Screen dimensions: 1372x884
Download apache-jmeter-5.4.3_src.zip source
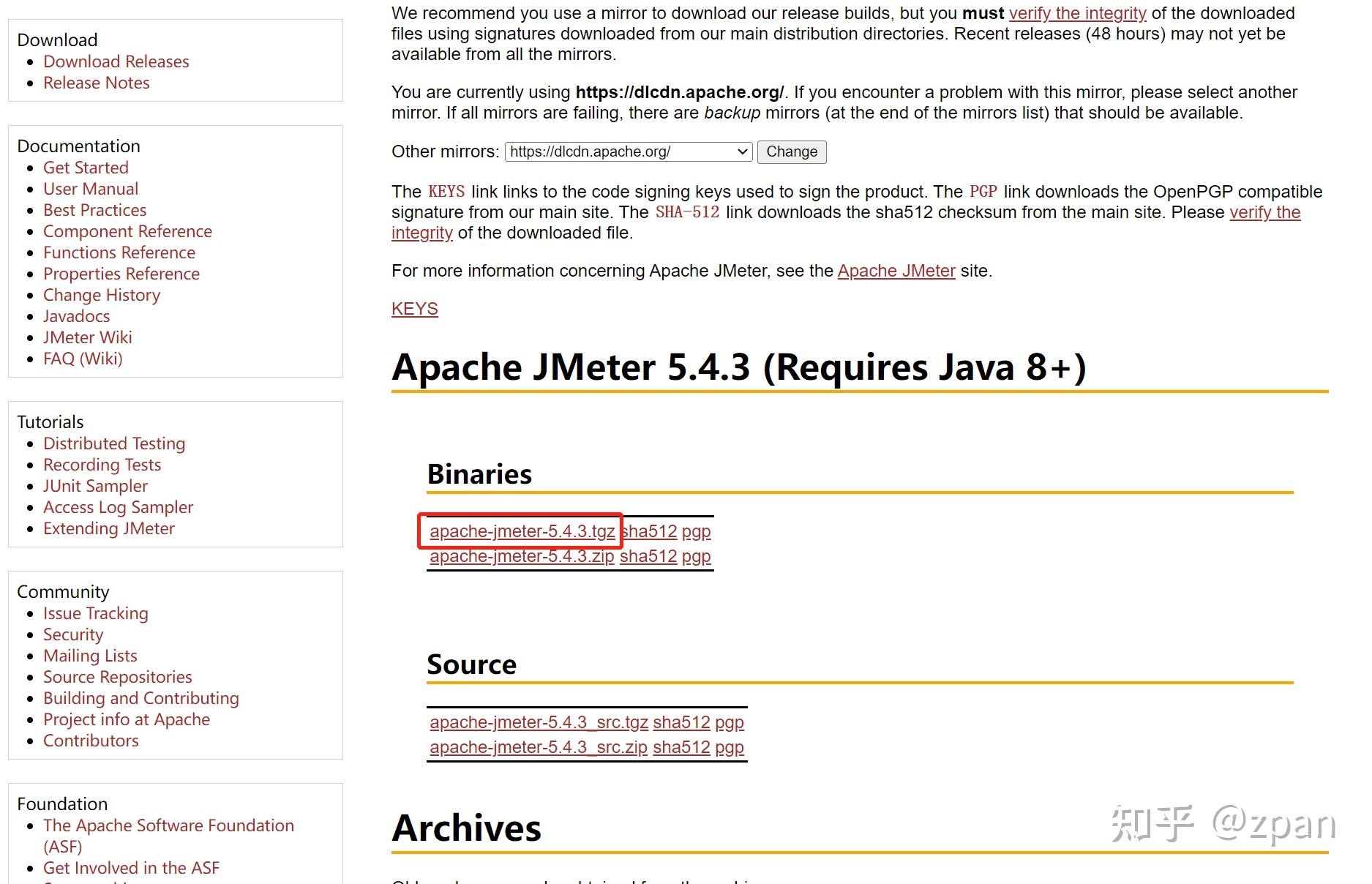pyautogui.click(x=539, y=747)
